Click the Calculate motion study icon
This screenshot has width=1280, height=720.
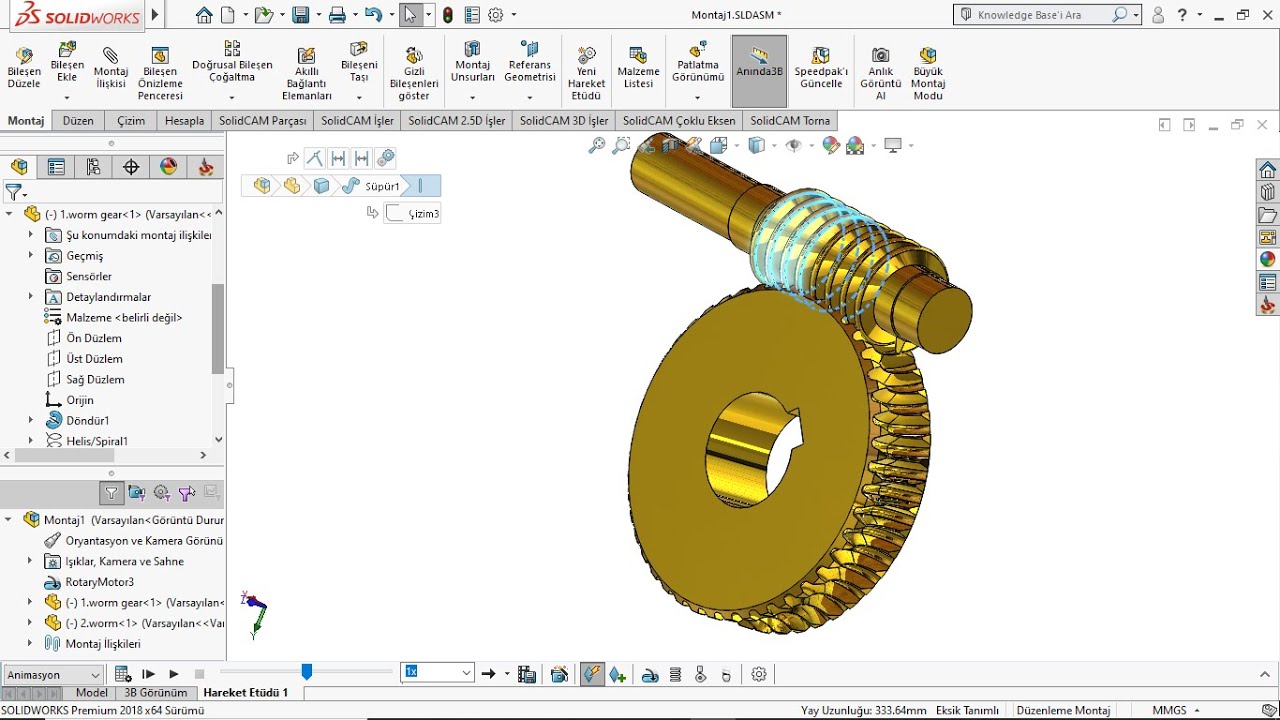pos(123,674)
